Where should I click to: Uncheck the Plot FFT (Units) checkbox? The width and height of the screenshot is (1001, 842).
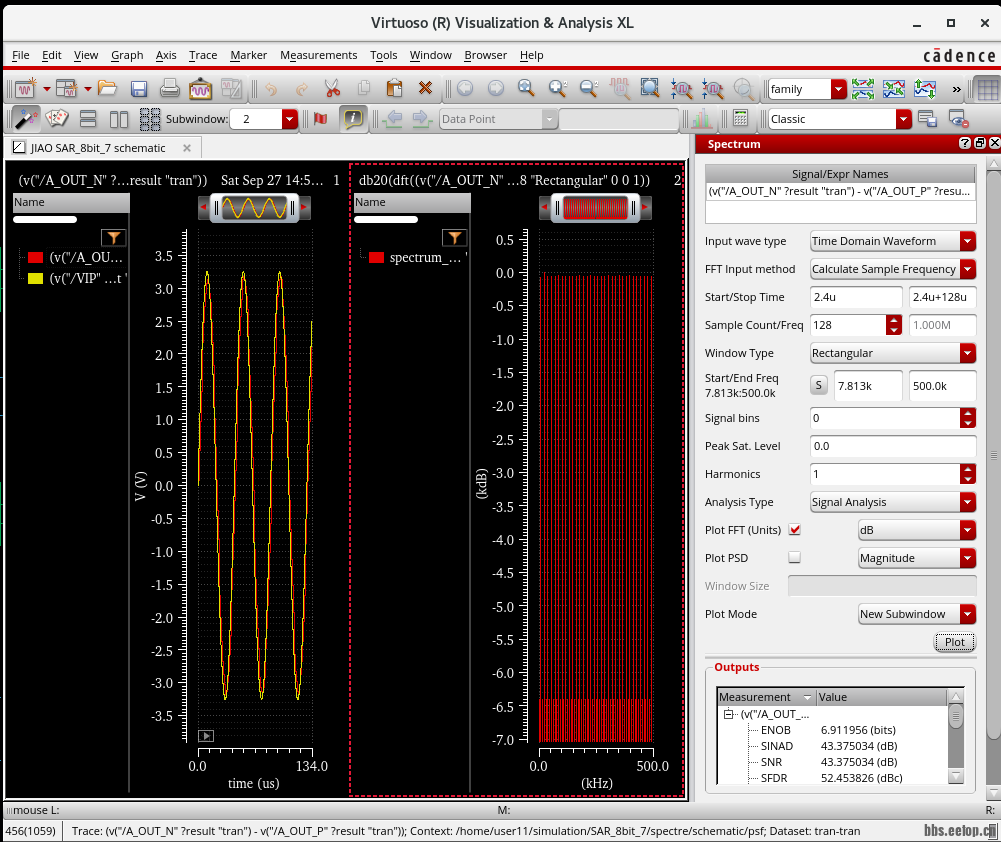[795, 530]
